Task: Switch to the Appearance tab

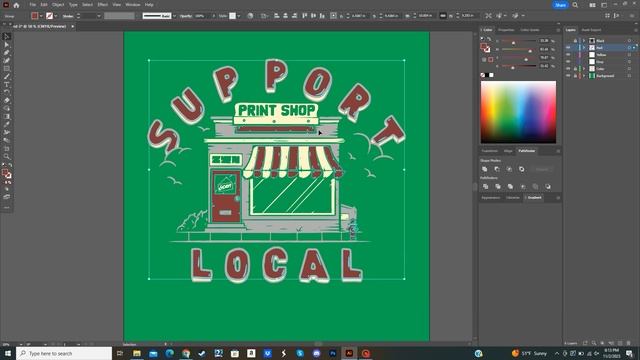Action: click(x=491, y=198)
